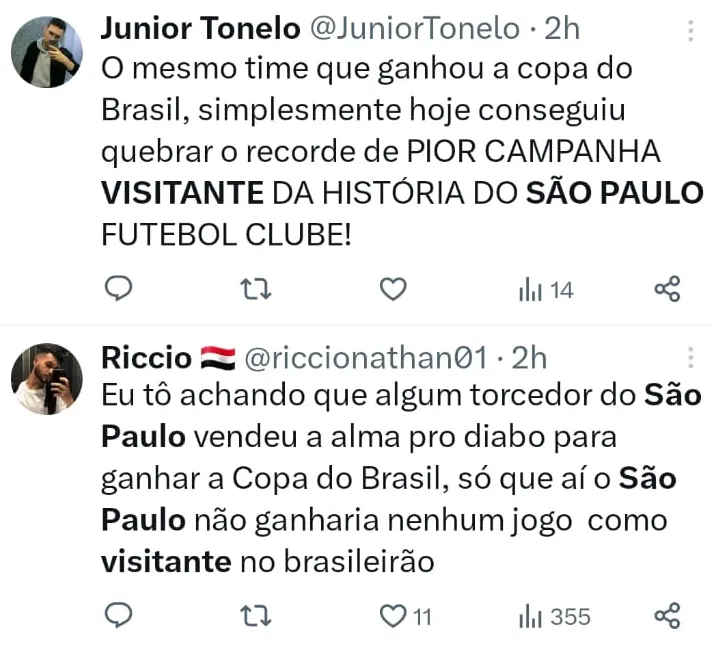The width and height of the screenshot is (713, 649).
Task: Share Junior Tonelo's tweet
Action: click(x=667, y=289)
